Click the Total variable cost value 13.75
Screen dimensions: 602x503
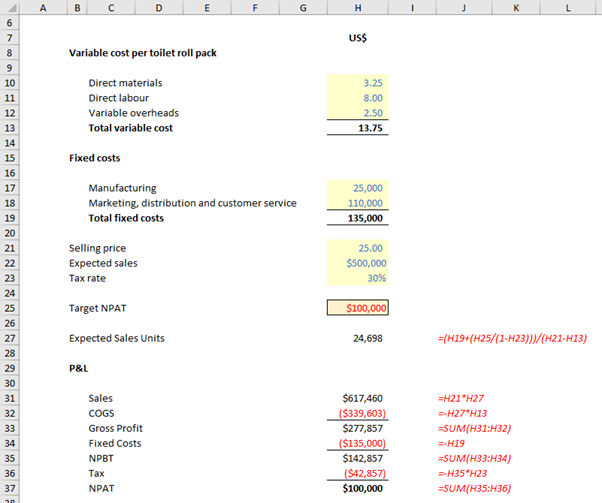click(357, 128)
